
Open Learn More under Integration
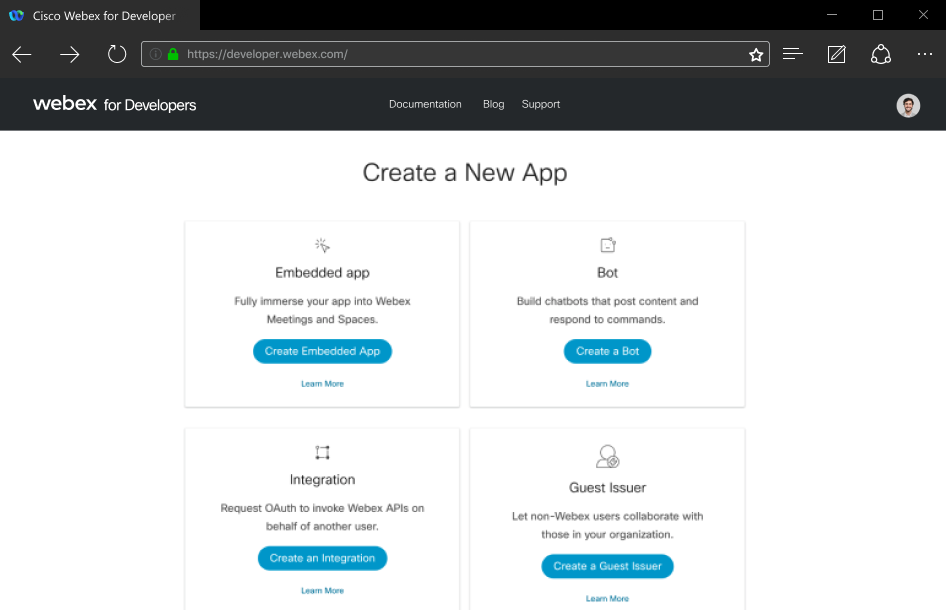322,591
